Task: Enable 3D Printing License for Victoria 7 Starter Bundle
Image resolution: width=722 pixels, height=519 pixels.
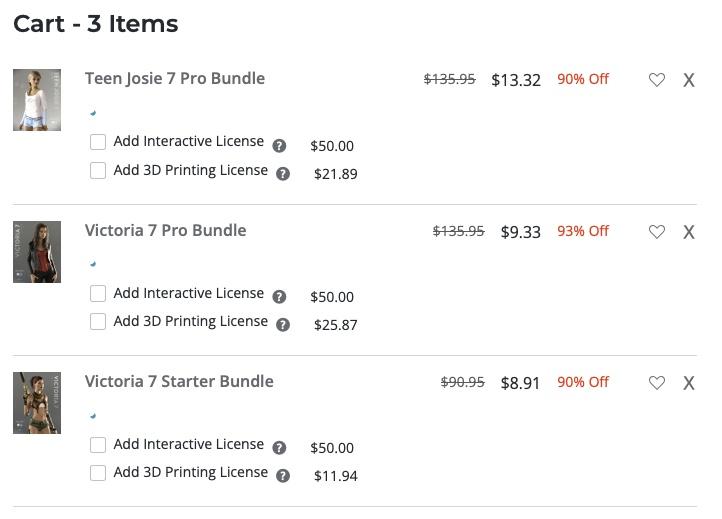Action: point(98,473)
